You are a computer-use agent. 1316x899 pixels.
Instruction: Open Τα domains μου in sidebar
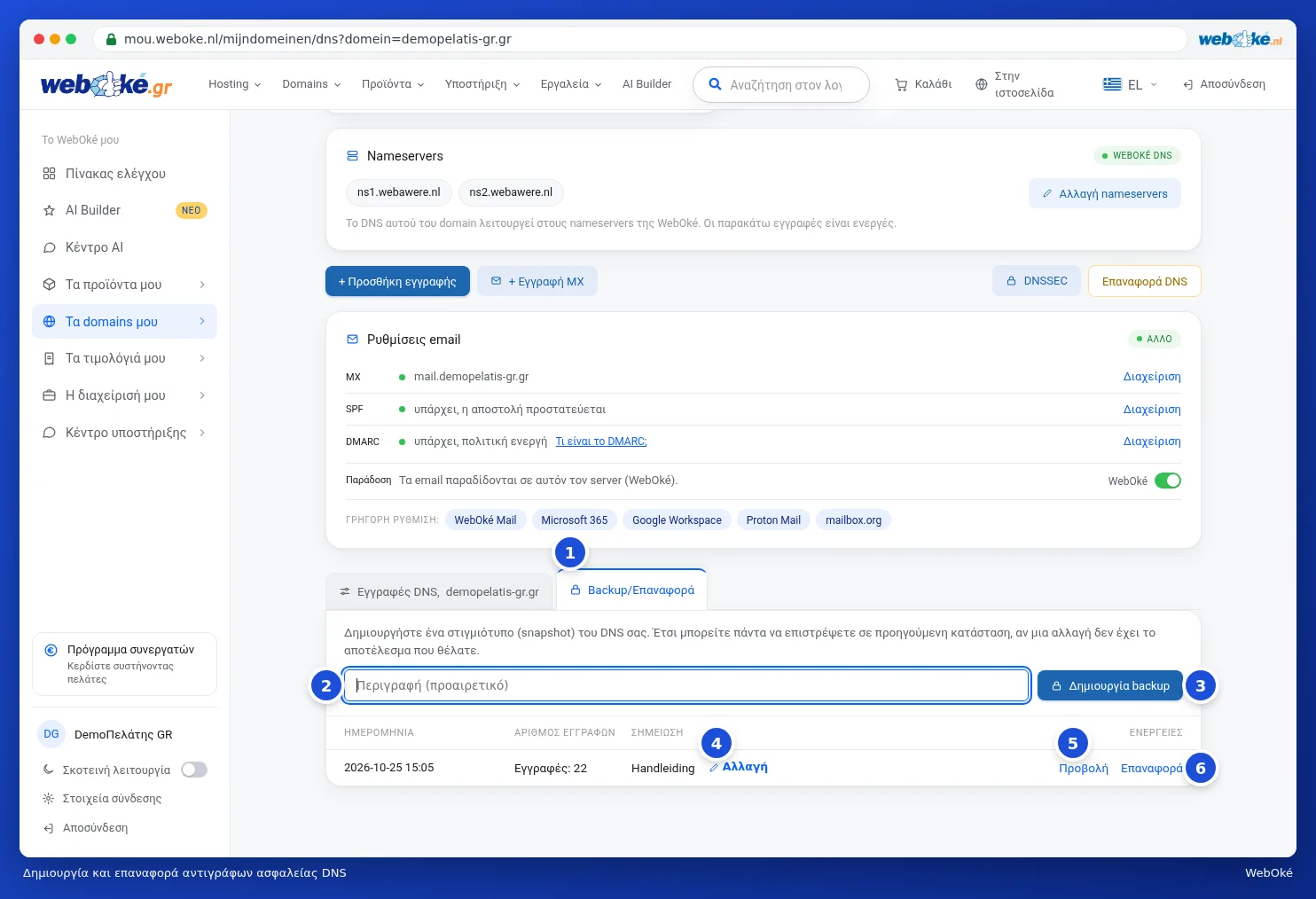click(124, 321)
